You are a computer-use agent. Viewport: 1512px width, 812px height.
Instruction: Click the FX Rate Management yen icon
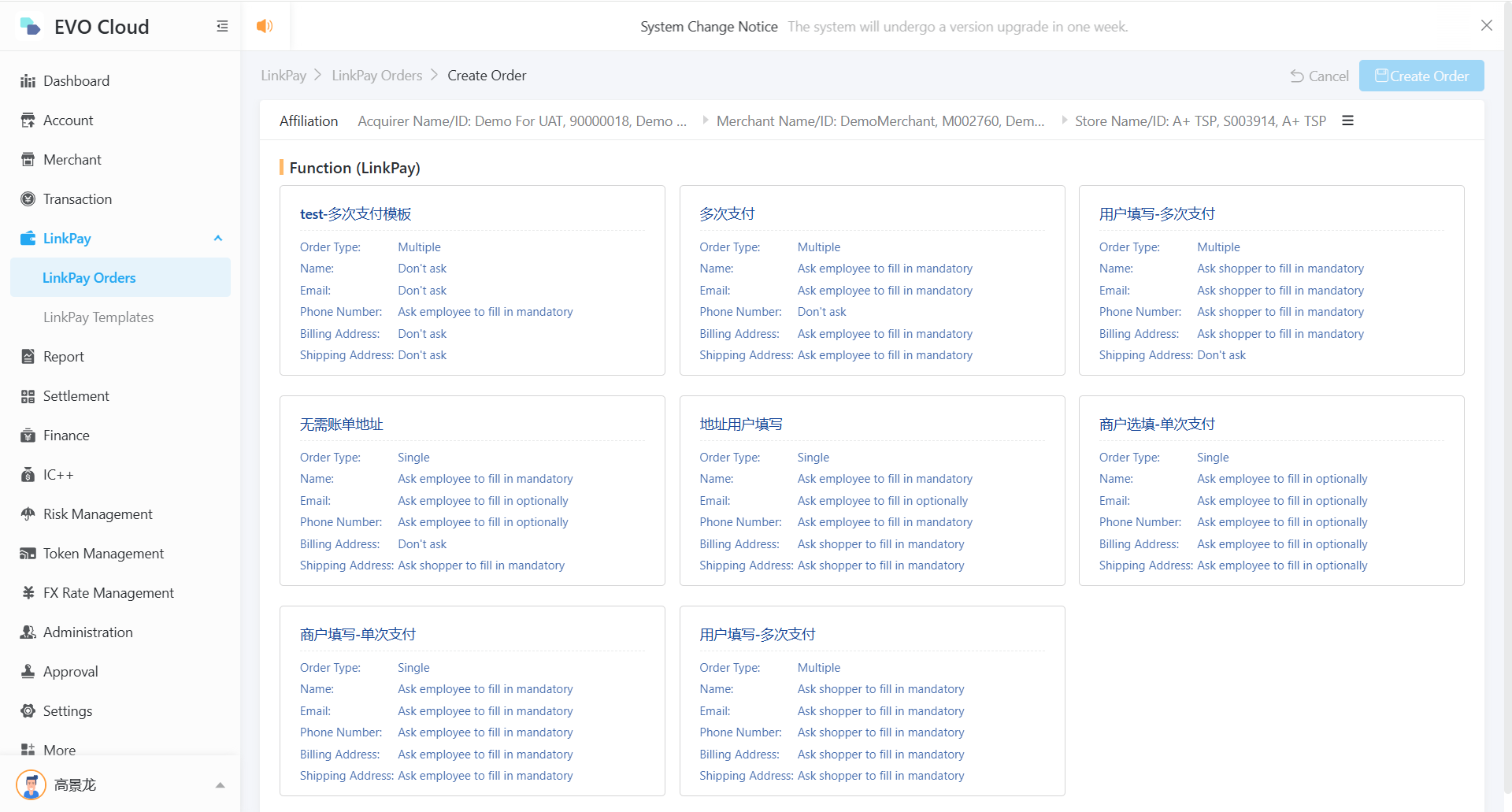click(x=28, y=593)
